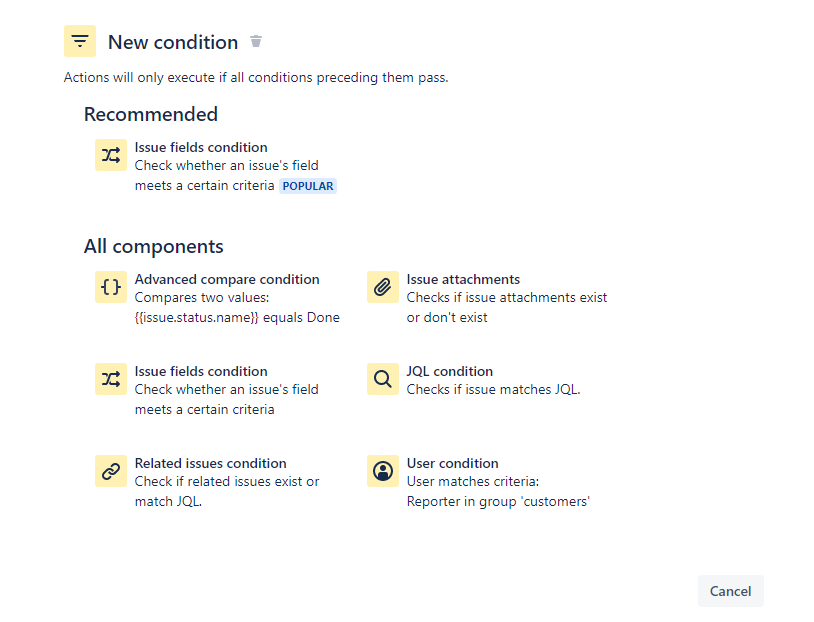Image resolution: width=814 pixels, height=622 pixels.
Task: Choose the chain link Related issues icon
Action: pos(111,471)
